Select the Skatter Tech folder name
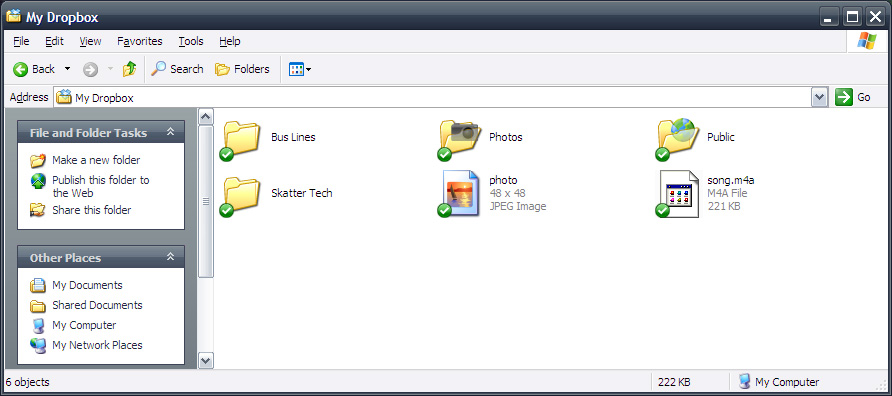The width and height of the screenshot is (892, 396). tap(302, 193)
